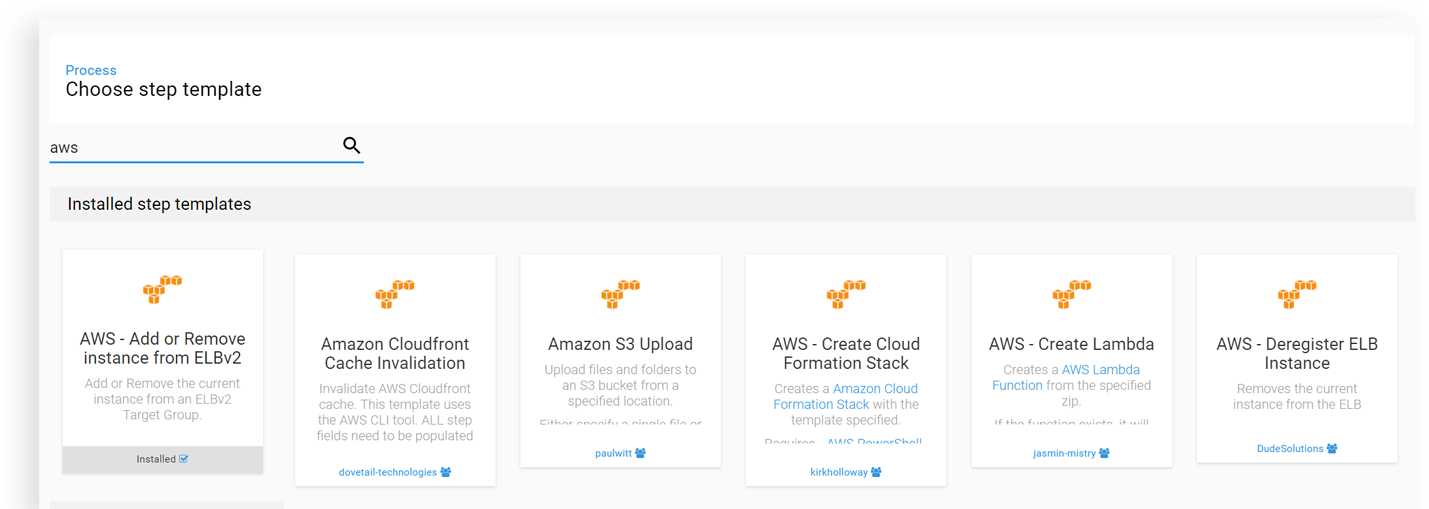This screenshot has height=509, width=1429.
Task: Open the paulwitt author link
Action: coord(613,453)
